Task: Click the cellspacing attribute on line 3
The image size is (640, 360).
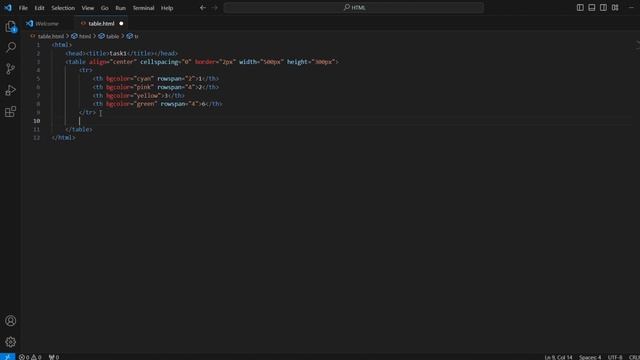Action: 159,62
